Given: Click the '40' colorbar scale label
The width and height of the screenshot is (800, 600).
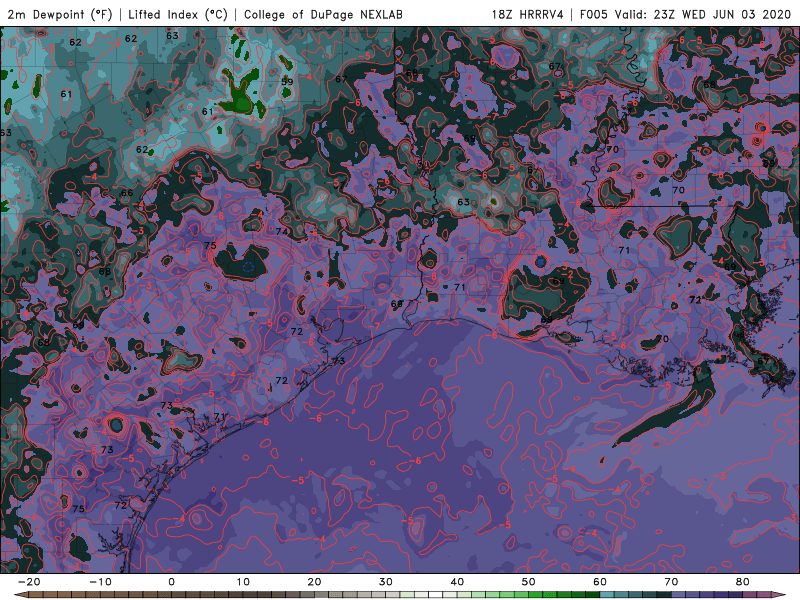Looking at the screenshot, I should (x=457, y=582).
